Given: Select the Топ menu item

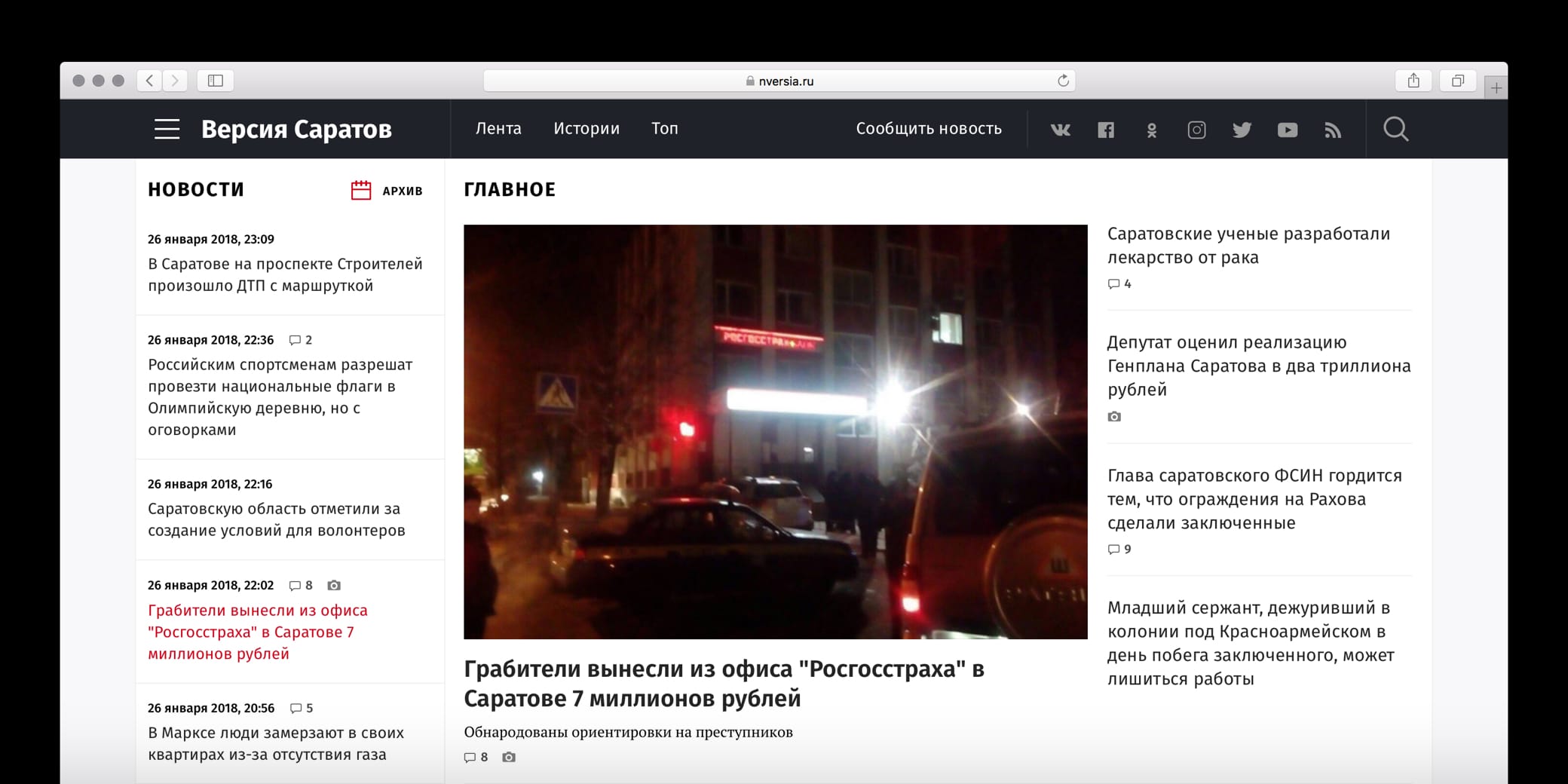Looking at the screenshot, I should (664, 129).
